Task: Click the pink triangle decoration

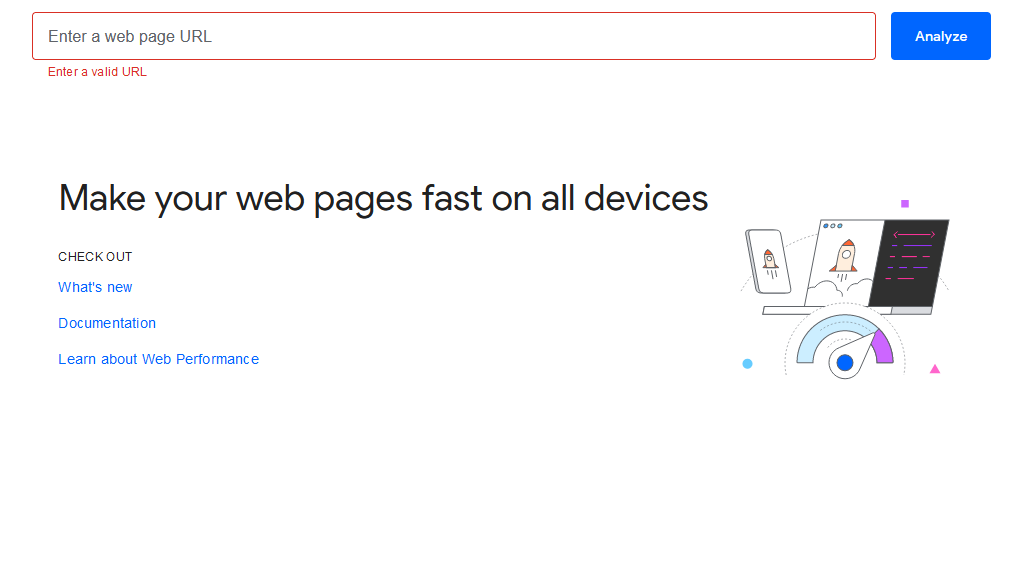Action: [935, 369]
